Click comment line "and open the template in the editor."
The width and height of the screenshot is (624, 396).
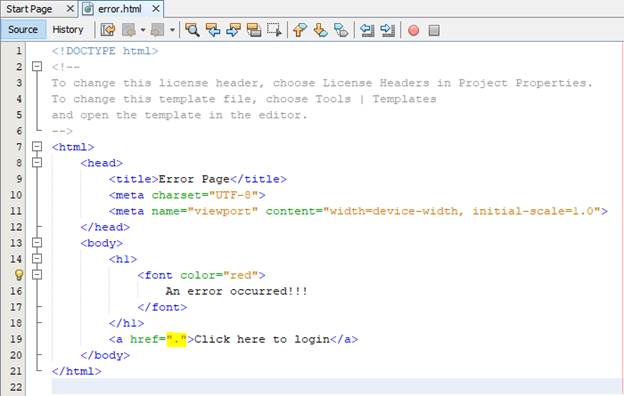pos(179,115)
